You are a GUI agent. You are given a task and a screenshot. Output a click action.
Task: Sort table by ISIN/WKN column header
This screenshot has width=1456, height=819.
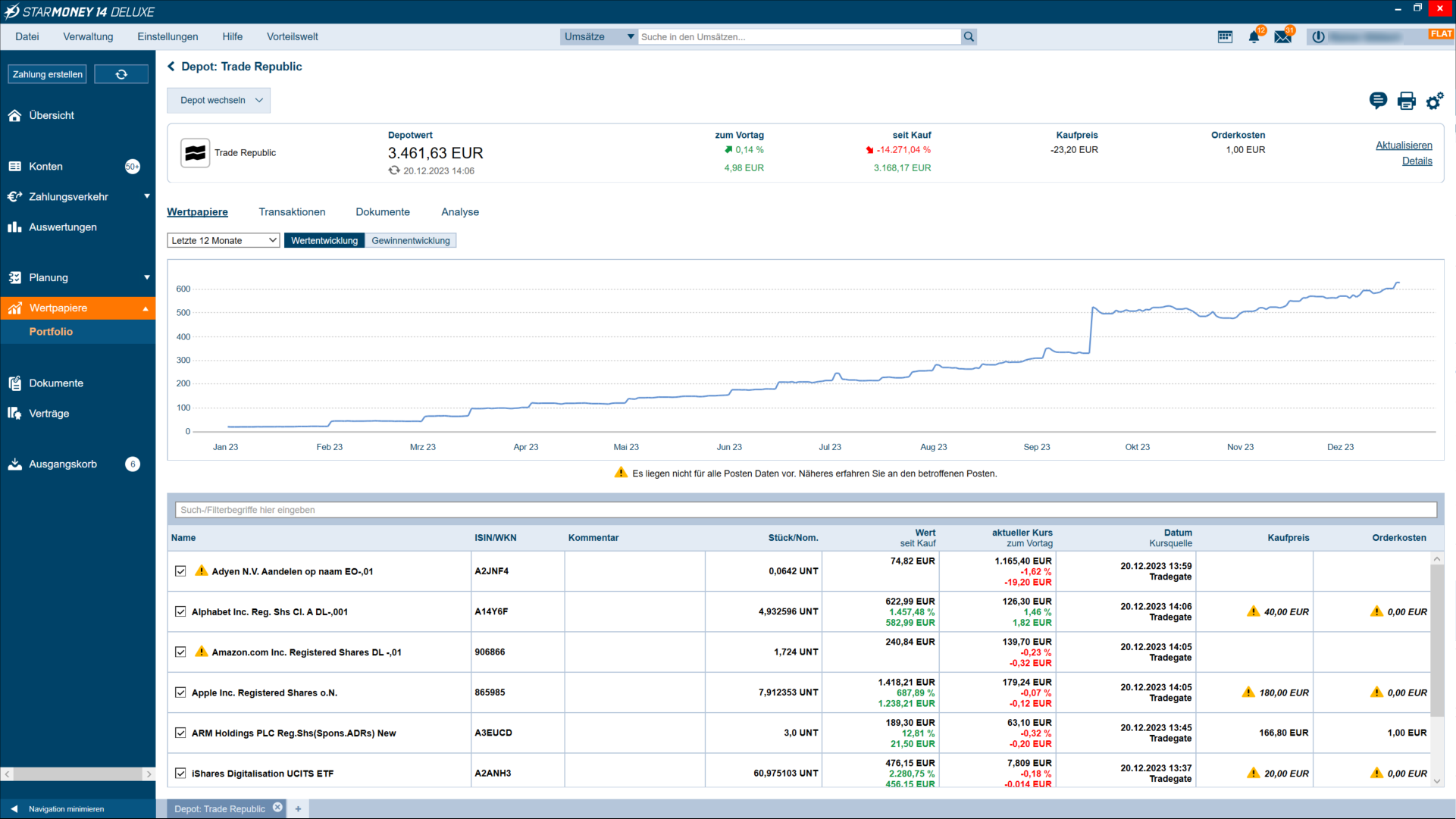click(x=496, y=538)
